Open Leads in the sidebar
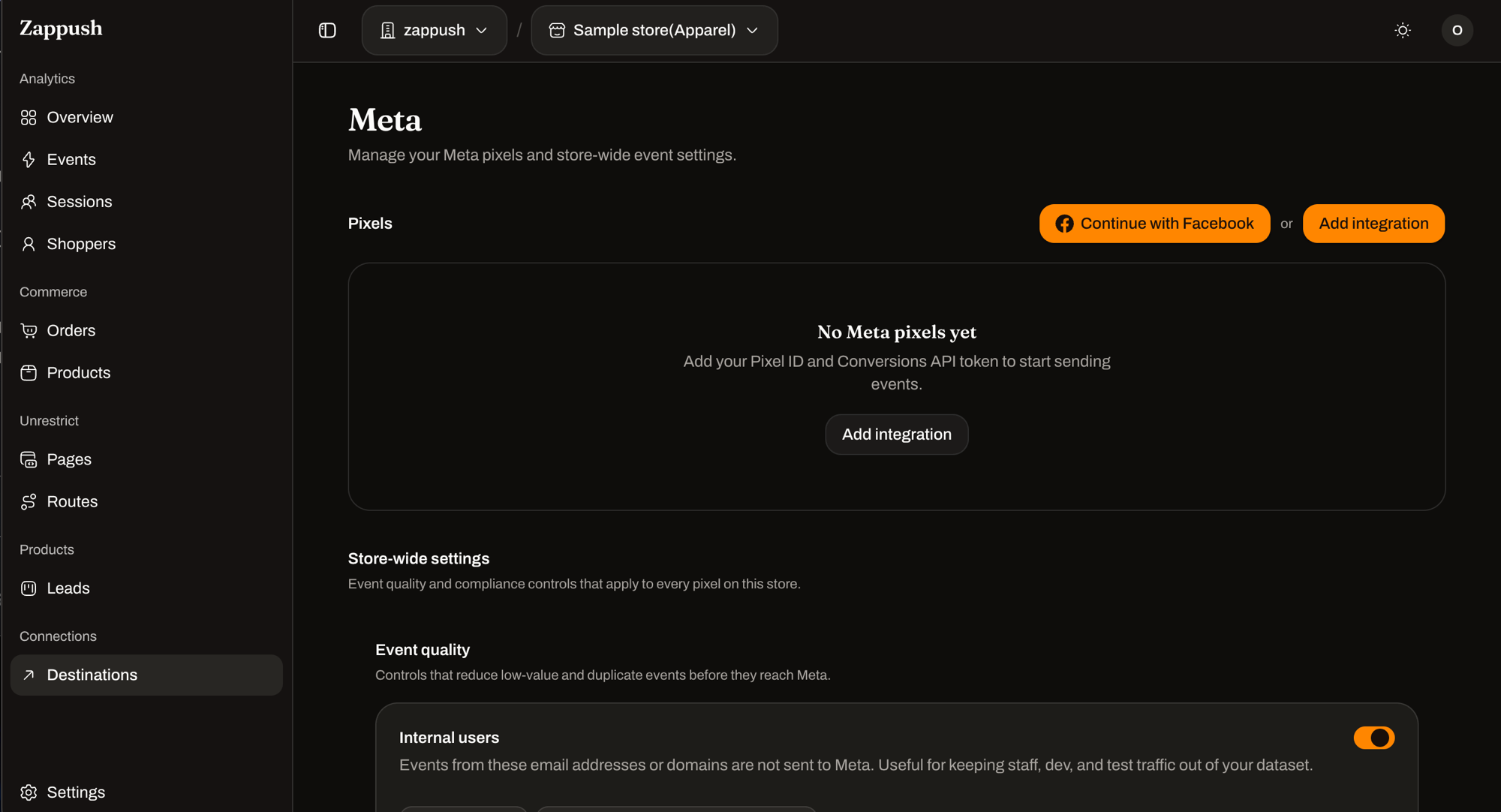This screenshot has width=1501, height=812. pos(146,588)
